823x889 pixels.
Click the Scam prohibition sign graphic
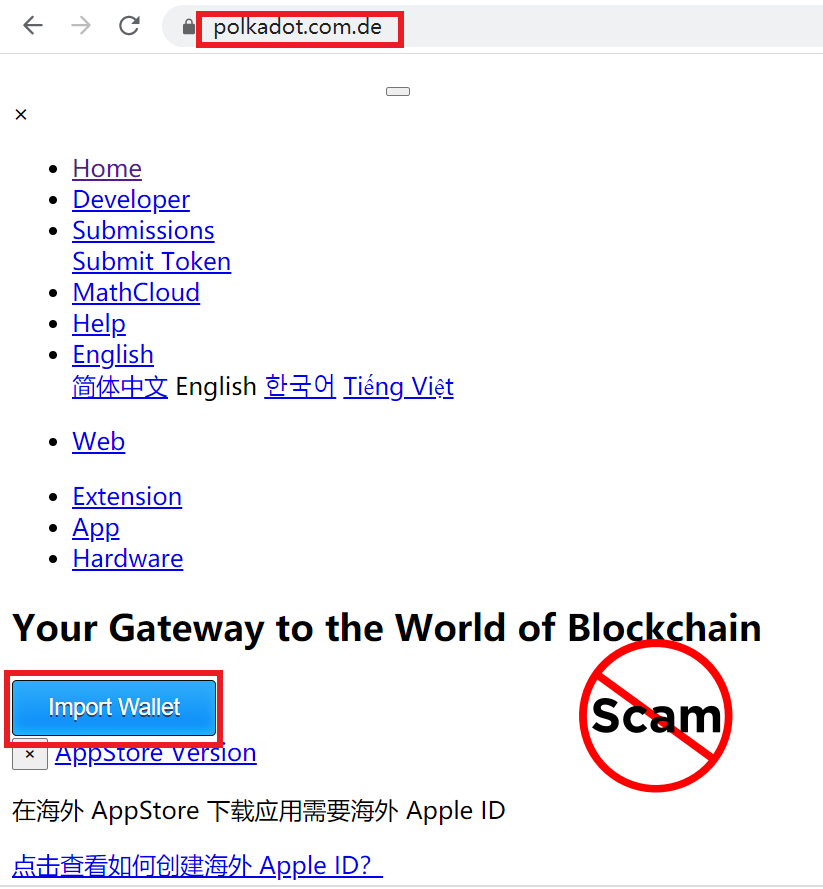656,716
